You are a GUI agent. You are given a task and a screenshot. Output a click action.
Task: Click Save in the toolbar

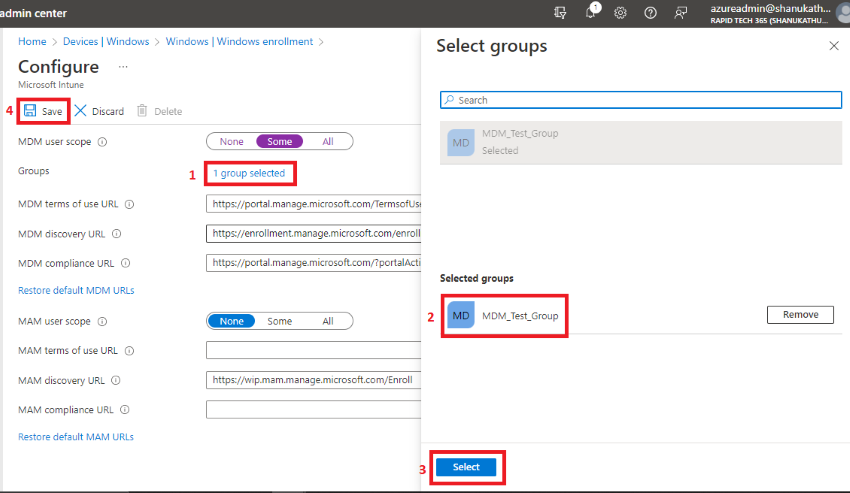(x=43, y=111)
